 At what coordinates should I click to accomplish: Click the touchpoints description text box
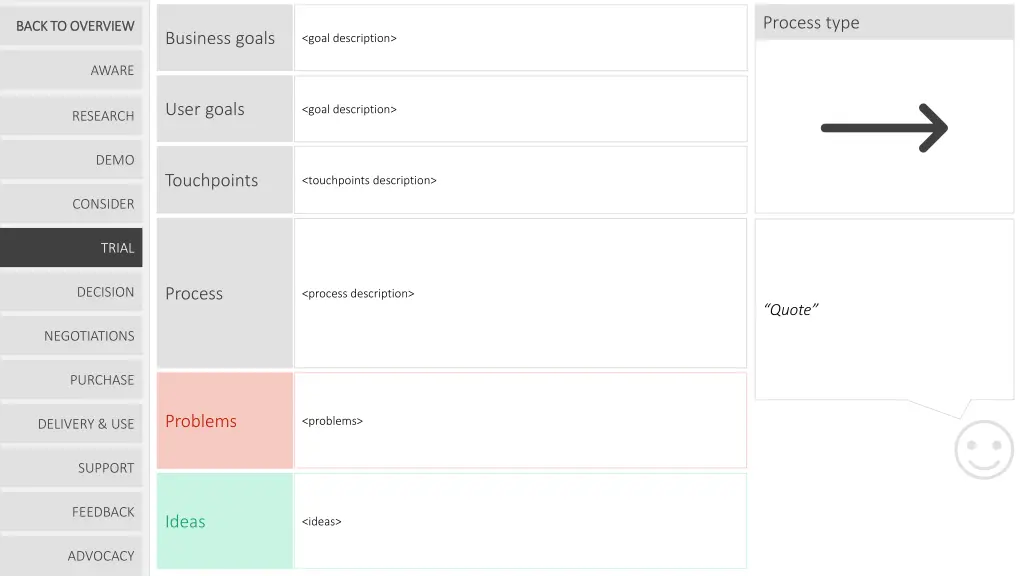coord(520,180)
